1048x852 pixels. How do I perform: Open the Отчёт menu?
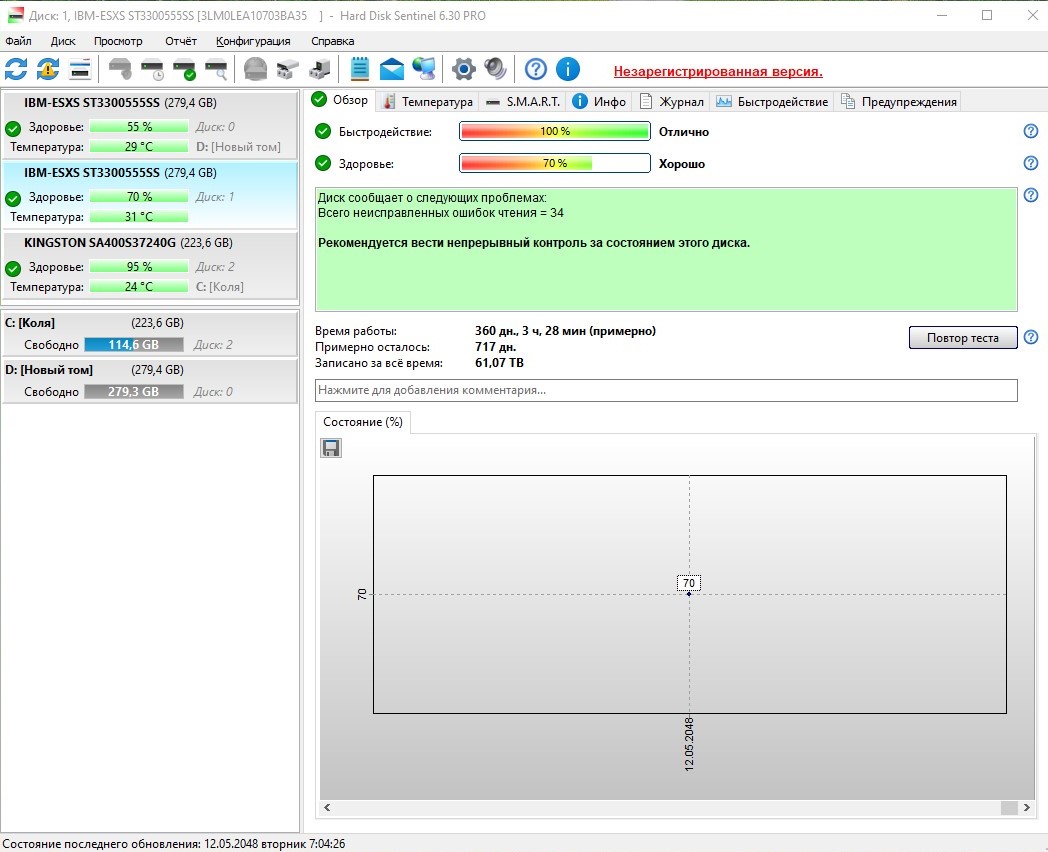point(180,41)
